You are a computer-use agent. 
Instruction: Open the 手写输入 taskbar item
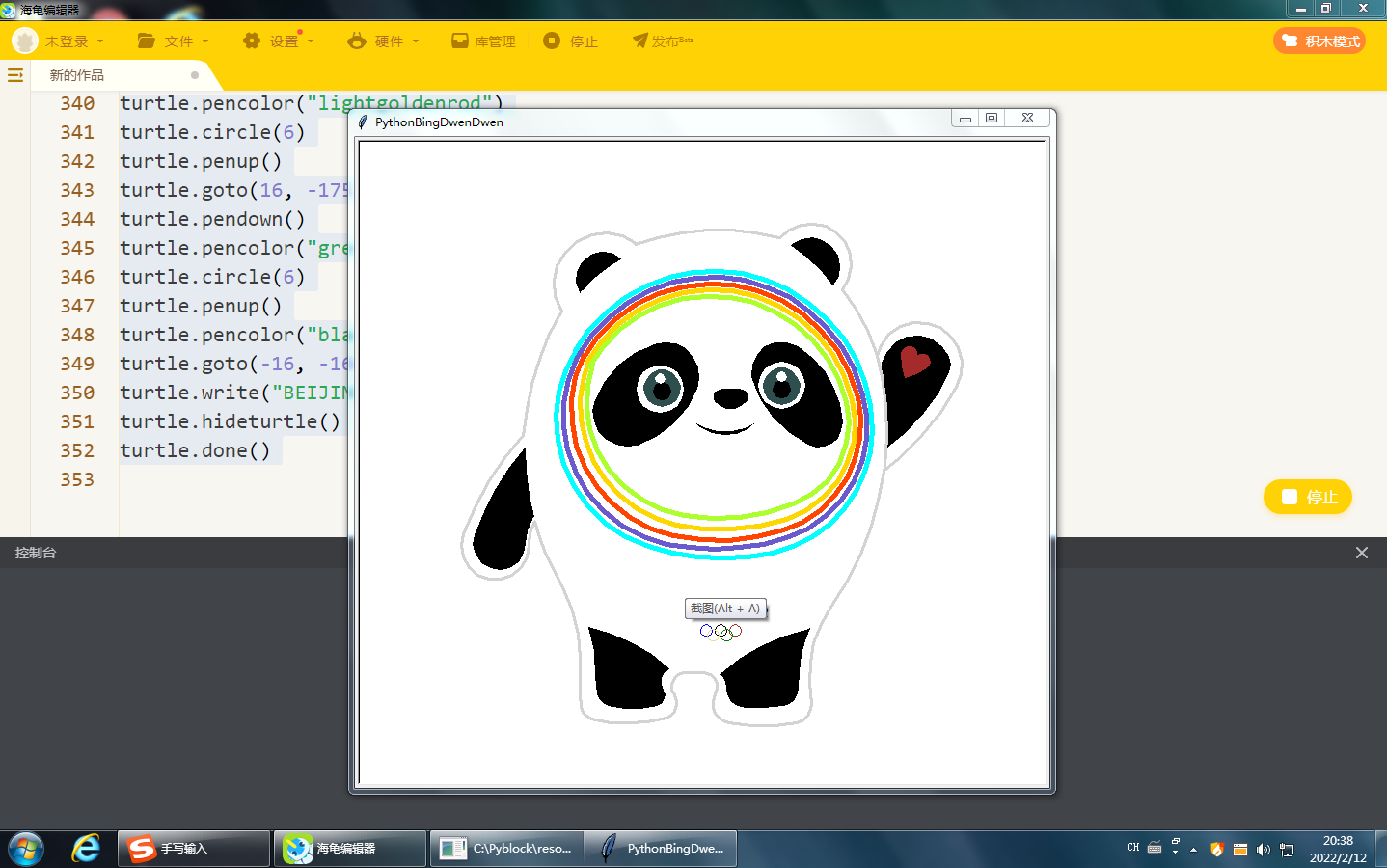tap(194, 849)
